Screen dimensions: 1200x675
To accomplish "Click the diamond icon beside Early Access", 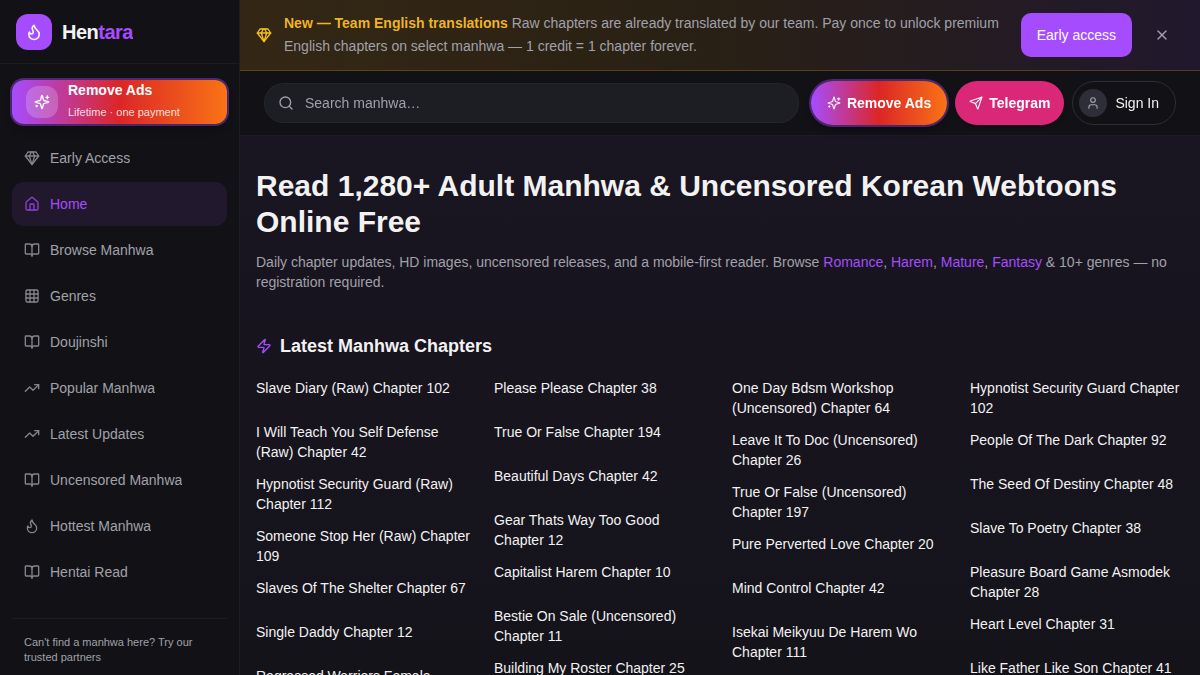I will (32, 158).
